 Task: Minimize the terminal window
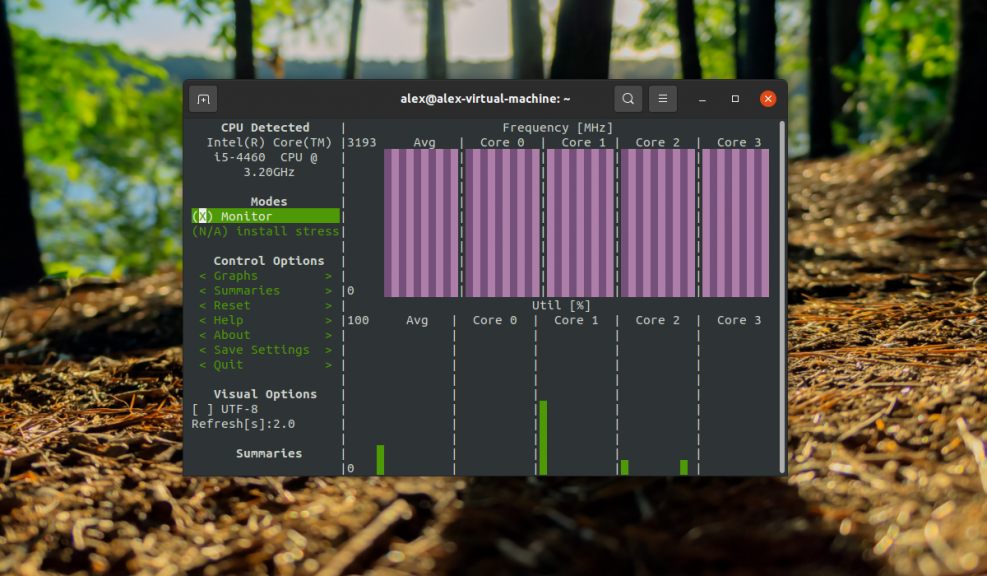703,99
